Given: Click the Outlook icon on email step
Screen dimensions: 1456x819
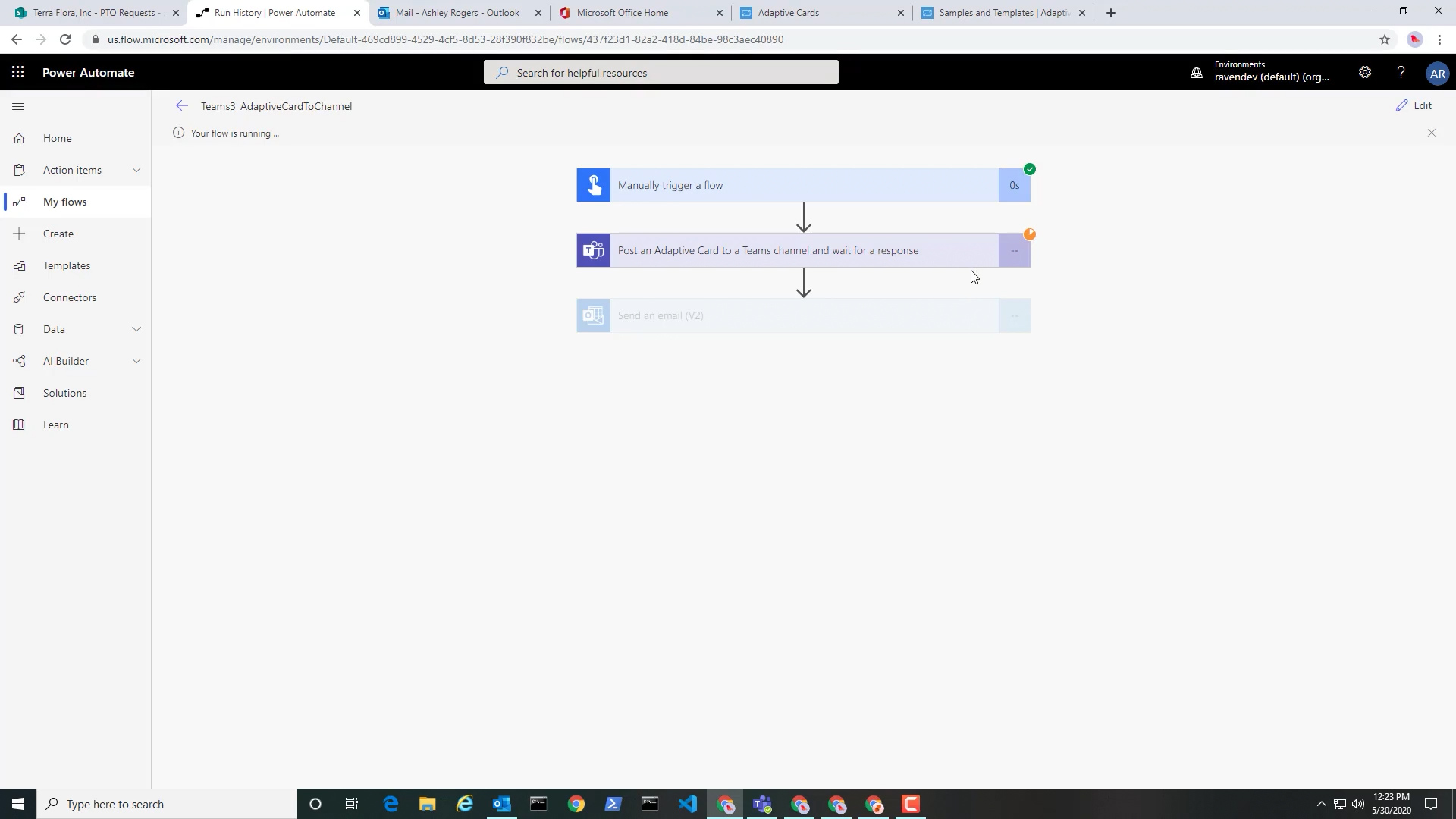Looking at the screenshot, I should pos(594,315).
